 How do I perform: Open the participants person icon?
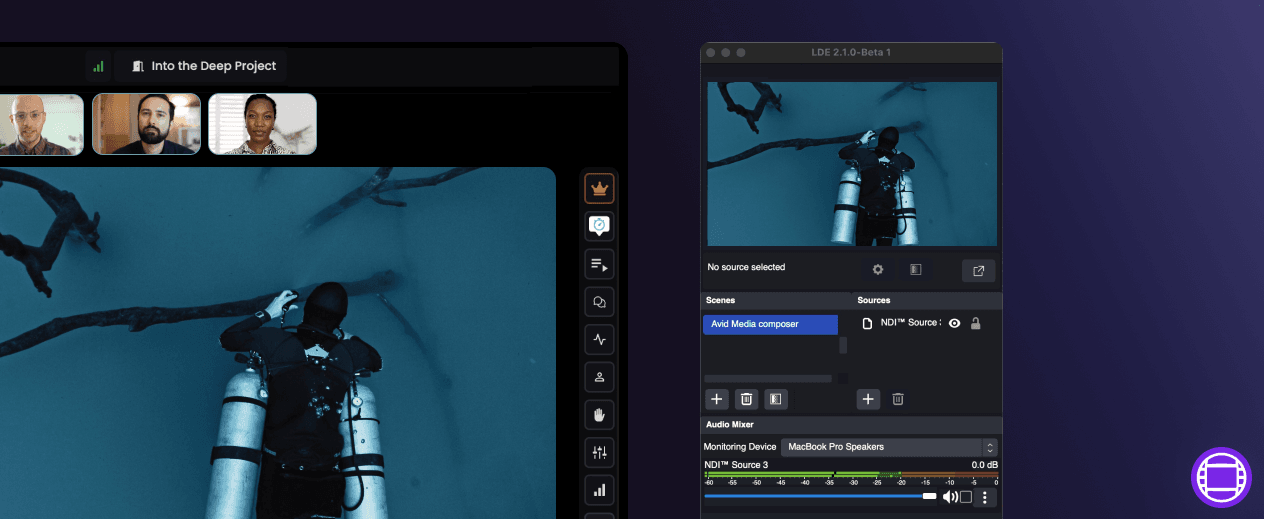[599, 377]
